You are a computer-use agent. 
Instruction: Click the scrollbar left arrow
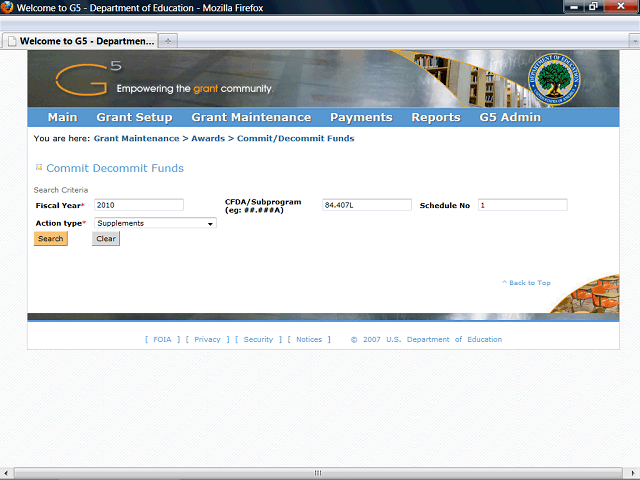(6, 473)
